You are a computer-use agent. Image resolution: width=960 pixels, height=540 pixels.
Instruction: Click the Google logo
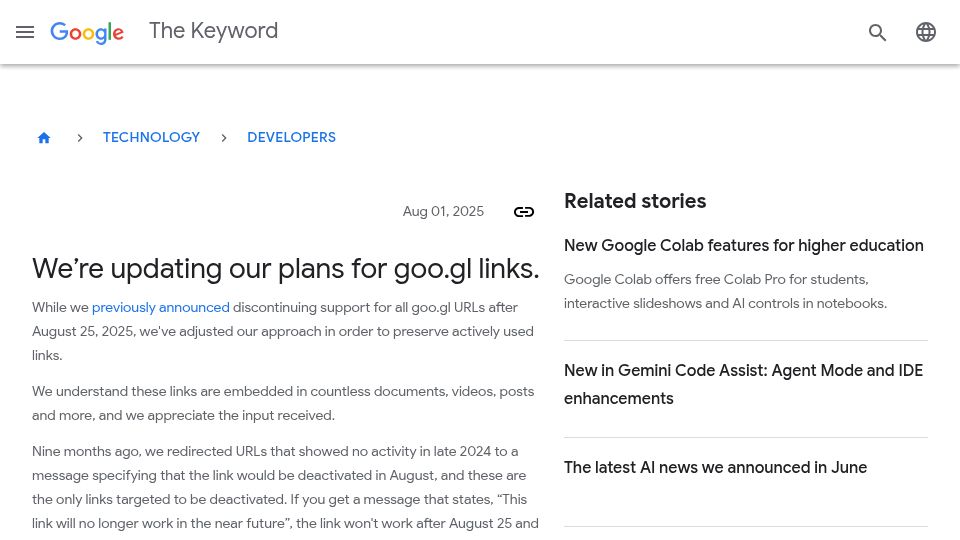click(87, 32)
